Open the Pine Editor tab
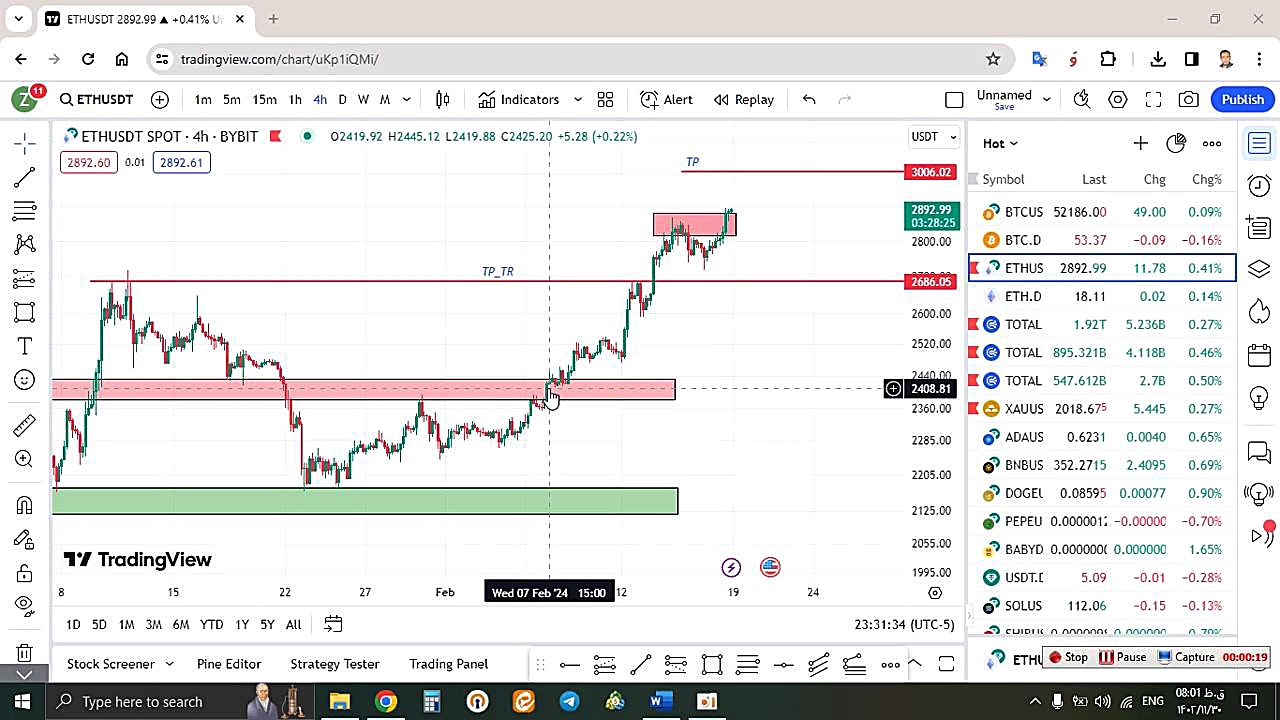The image size is (1280, 720). click(x=229, y=664)
